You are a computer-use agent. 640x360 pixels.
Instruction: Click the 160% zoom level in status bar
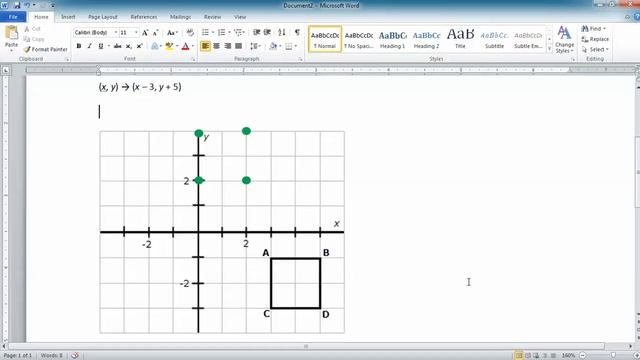[568, 356]
